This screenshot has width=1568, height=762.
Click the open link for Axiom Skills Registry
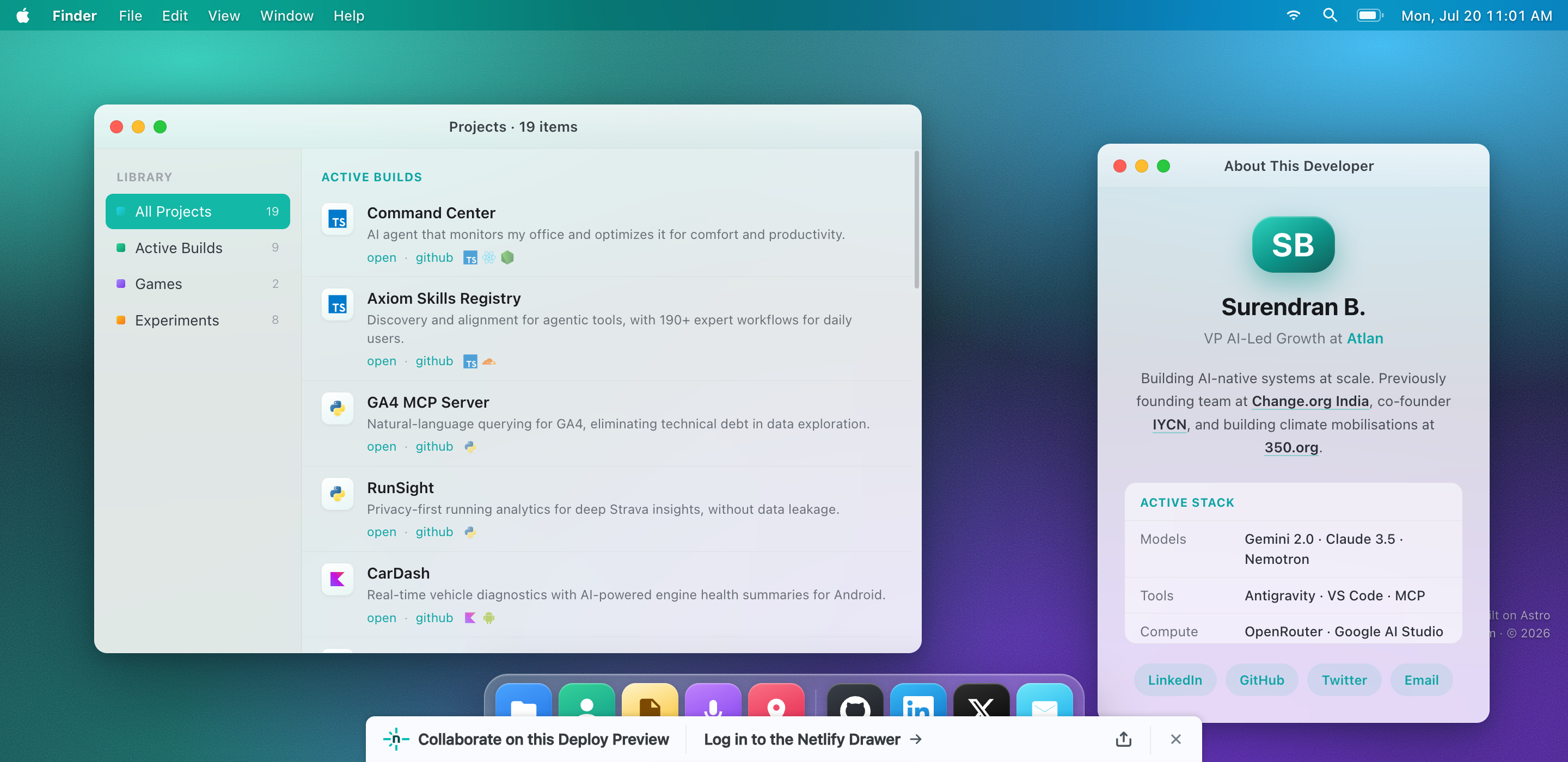[x=382, y=361]
